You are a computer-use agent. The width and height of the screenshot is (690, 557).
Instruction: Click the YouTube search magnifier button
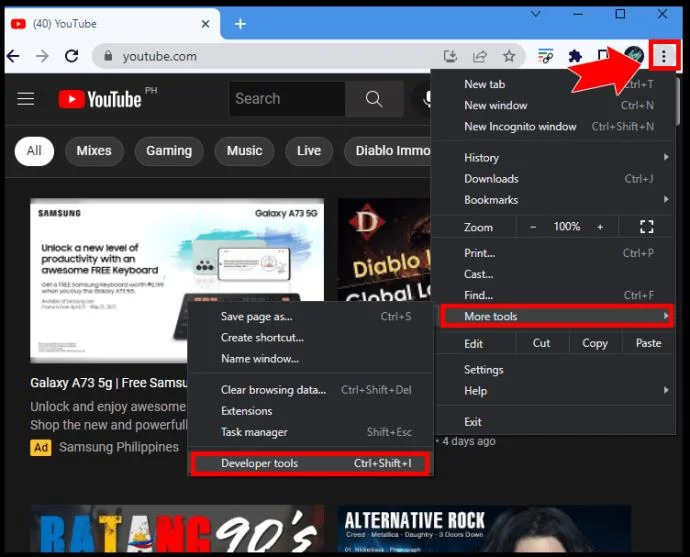[x=374, y=99]
